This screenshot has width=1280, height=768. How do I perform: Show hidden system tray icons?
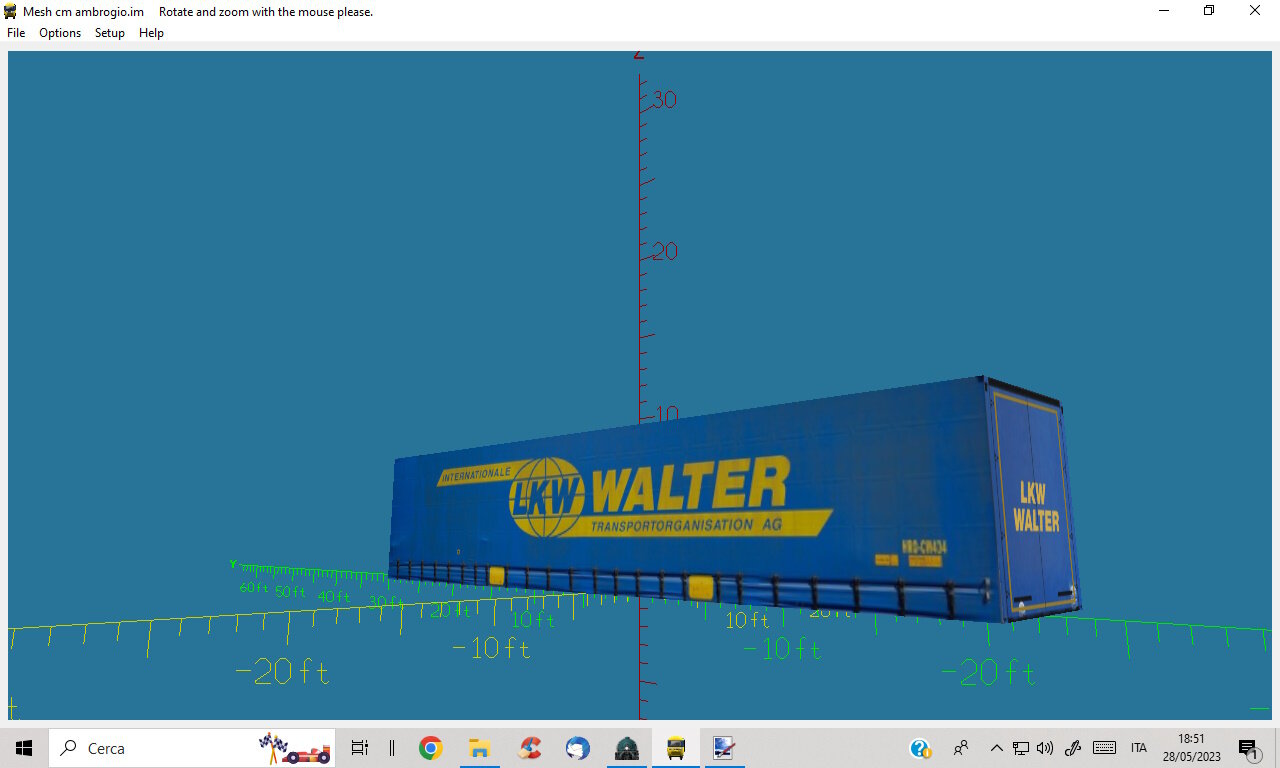(x=996, y=748)
